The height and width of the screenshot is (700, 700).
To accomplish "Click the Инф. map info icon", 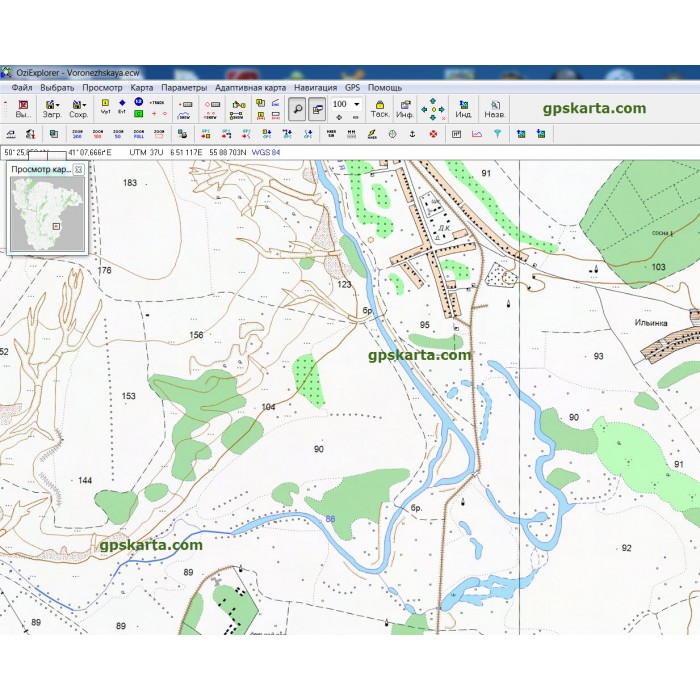I will pos(405,108).
